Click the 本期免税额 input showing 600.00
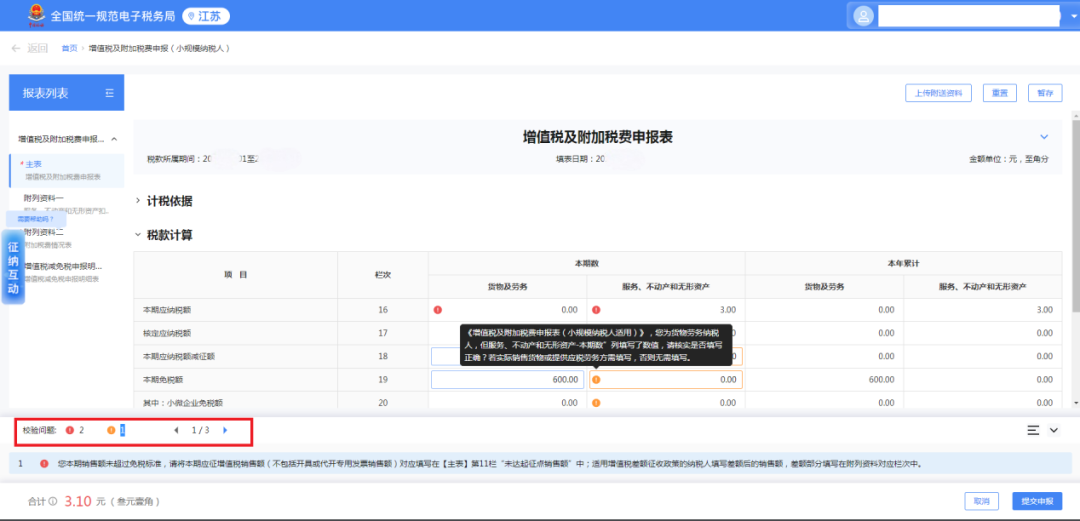Viewport: 1080px width, 521px height. pos(507,380)
